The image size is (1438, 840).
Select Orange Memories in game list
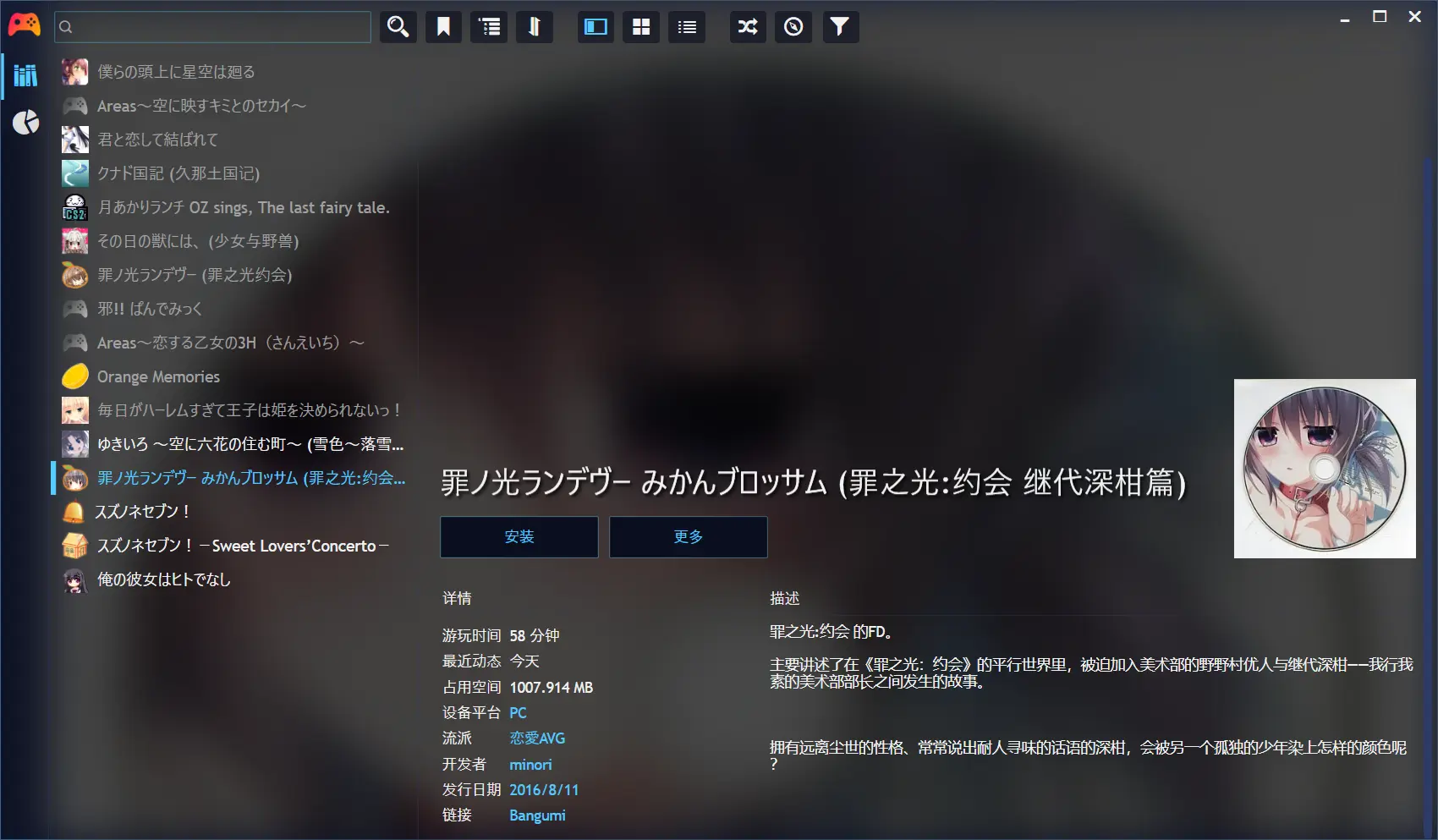(x=158, y=376)
